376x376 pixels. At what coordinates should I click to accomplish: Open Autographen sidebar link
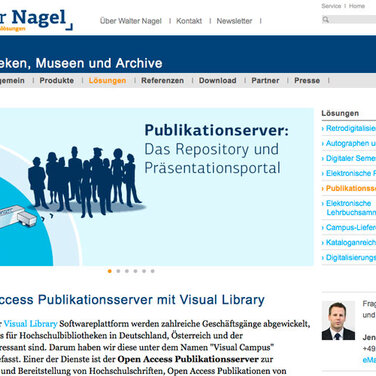click(x=351, y=143)
